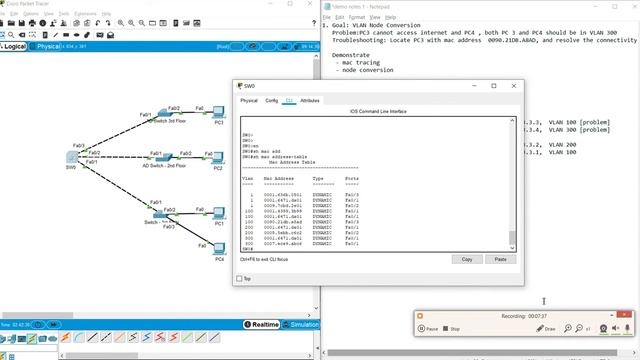640x360 pixels.
Task: Choose the draw line tool
Action: click(x=56, y=35)
